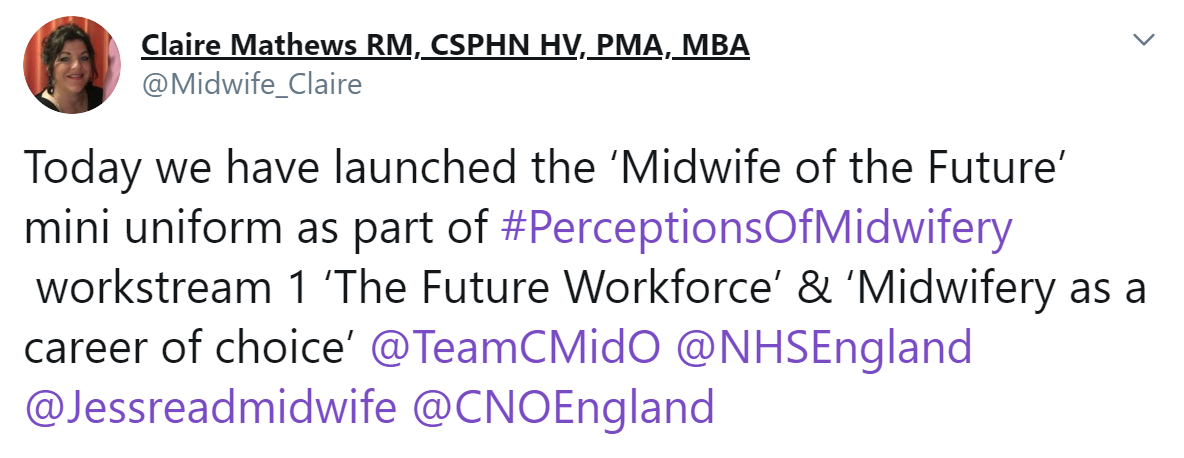Click the 'Midwife of the Future' phrase
Viewport: 1184px width, 458px height.
841,168
